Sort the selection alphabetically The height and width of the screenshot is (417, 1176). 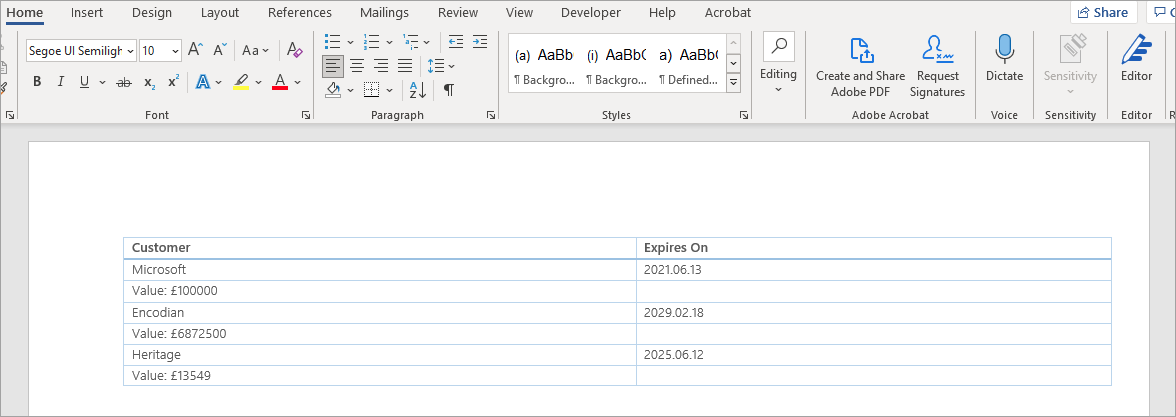(x=417, y=90)
